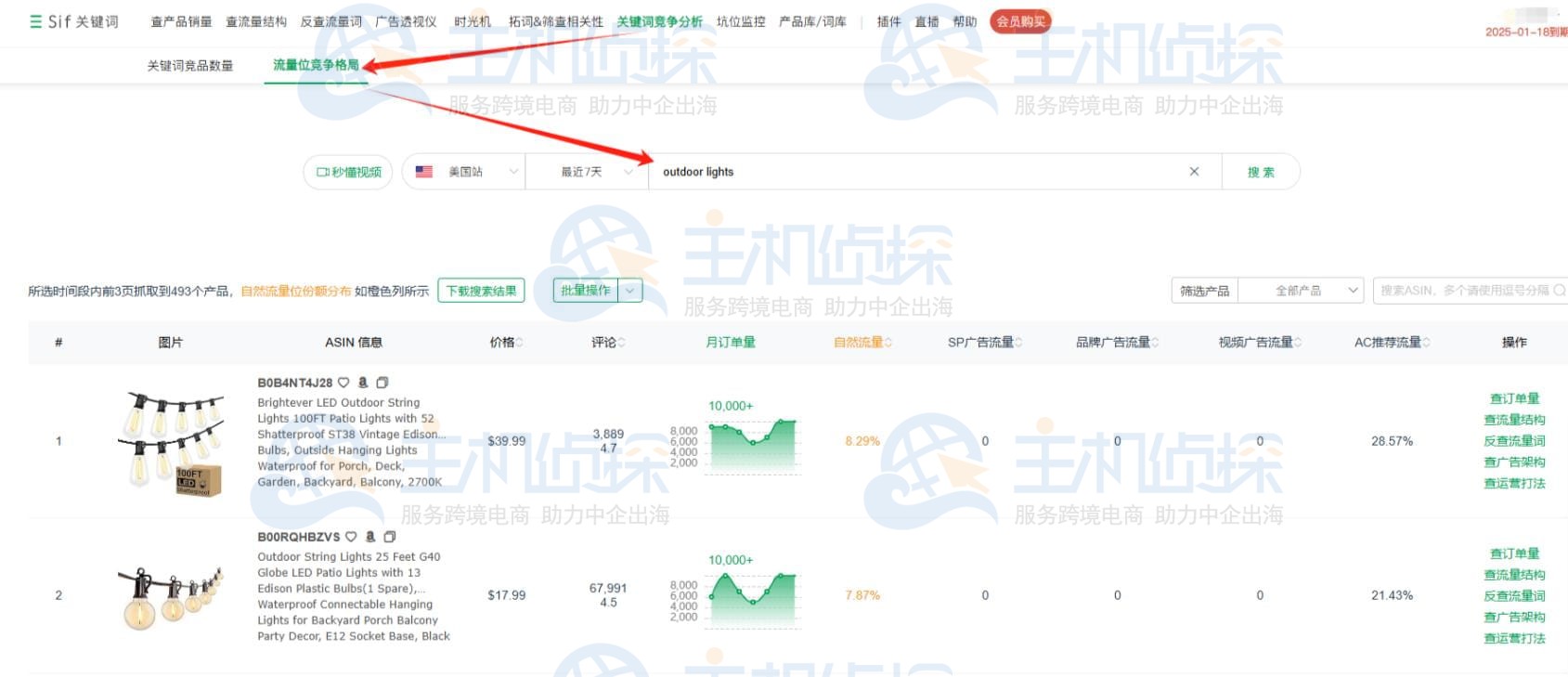Open 坑位监控 in the top menu
Screen dimensions: 1568x677
tap(741, 21)
